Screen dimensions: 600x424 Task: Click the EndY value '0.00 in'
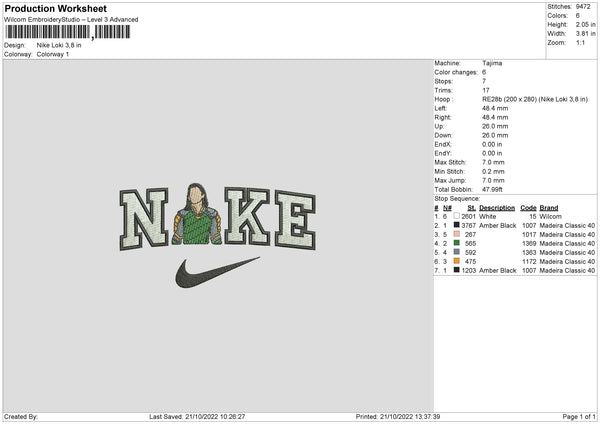tap(492, 153)
